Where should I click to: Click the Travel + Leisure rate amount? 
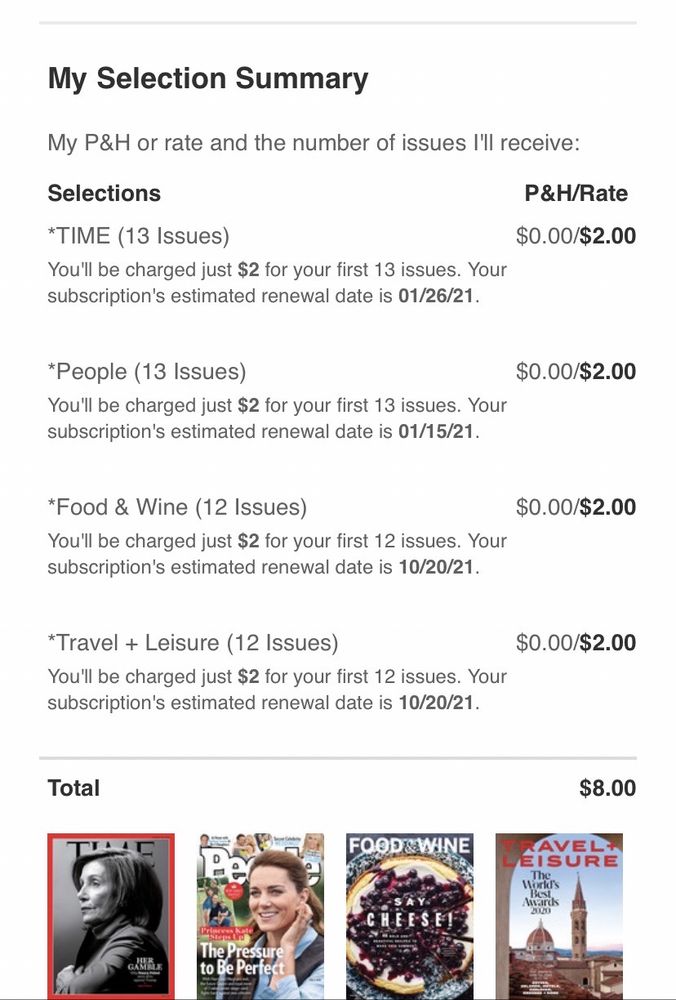[575, 642]
